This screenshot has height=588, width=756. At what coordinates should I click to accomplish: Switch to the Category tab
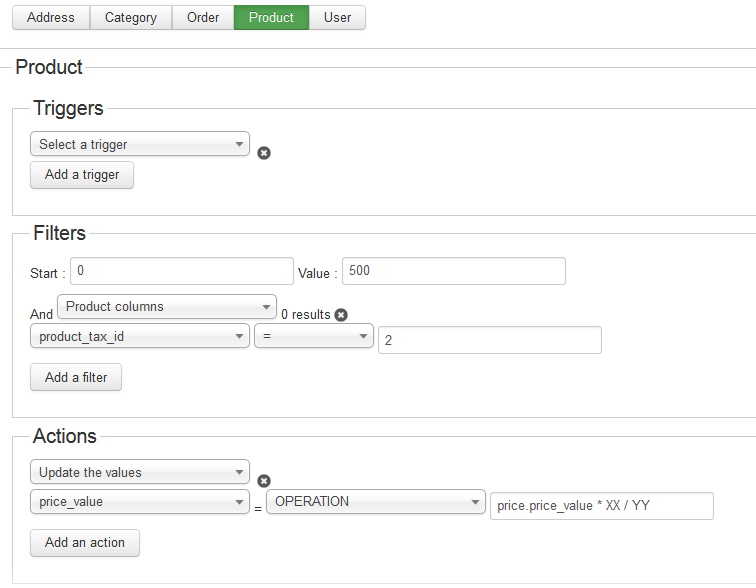pyautogui.click(x=131, y=17)
